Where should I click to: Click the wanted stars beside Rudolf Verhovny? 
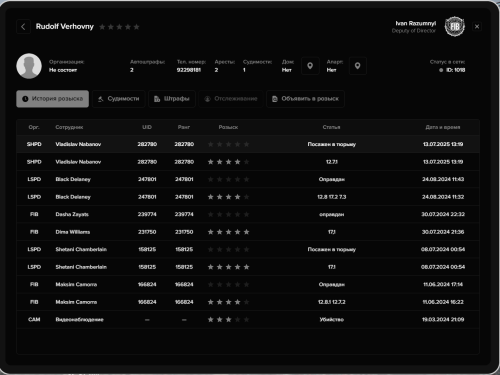pyautogui.click(x=119, y=27)
